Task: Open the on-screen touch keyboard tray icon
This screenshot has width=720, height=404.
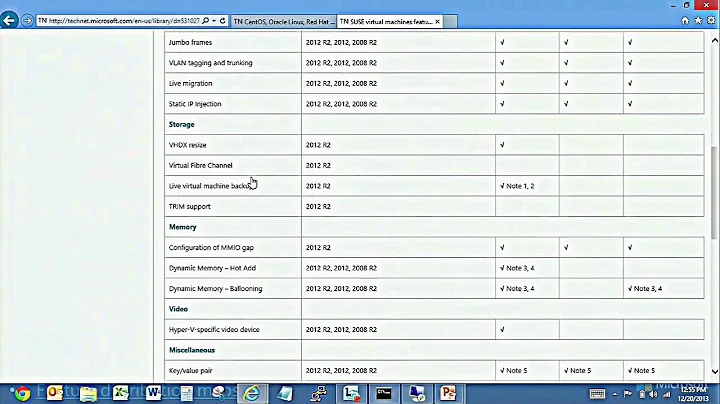Action: click(x=597, y=394)
